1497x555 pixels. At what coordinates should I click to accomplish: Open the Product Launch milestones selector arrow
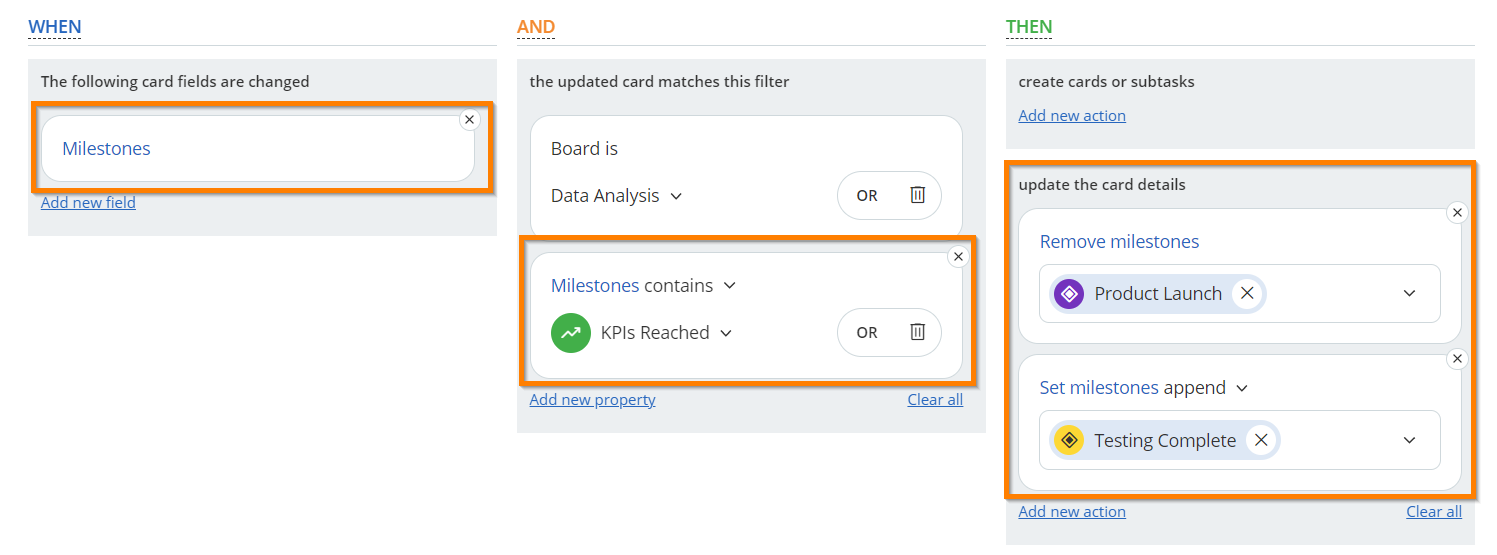(1409, 293)
